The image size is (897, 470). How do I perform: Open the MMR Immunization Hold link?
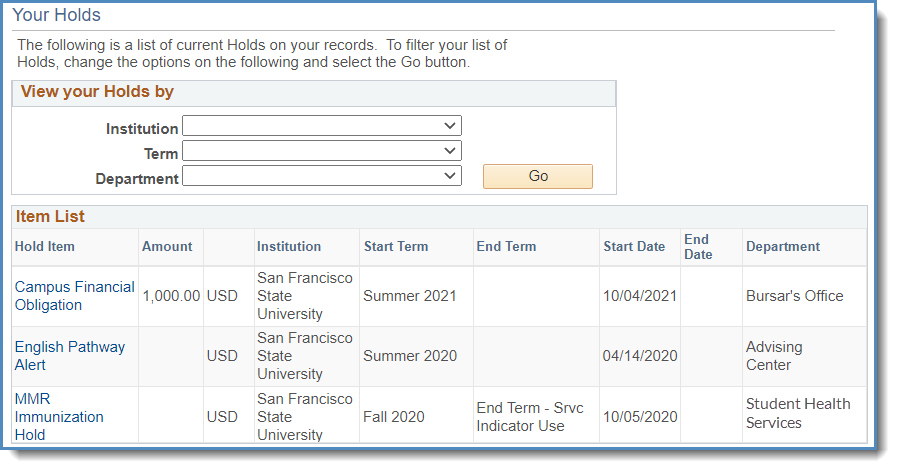click(59, 416)
